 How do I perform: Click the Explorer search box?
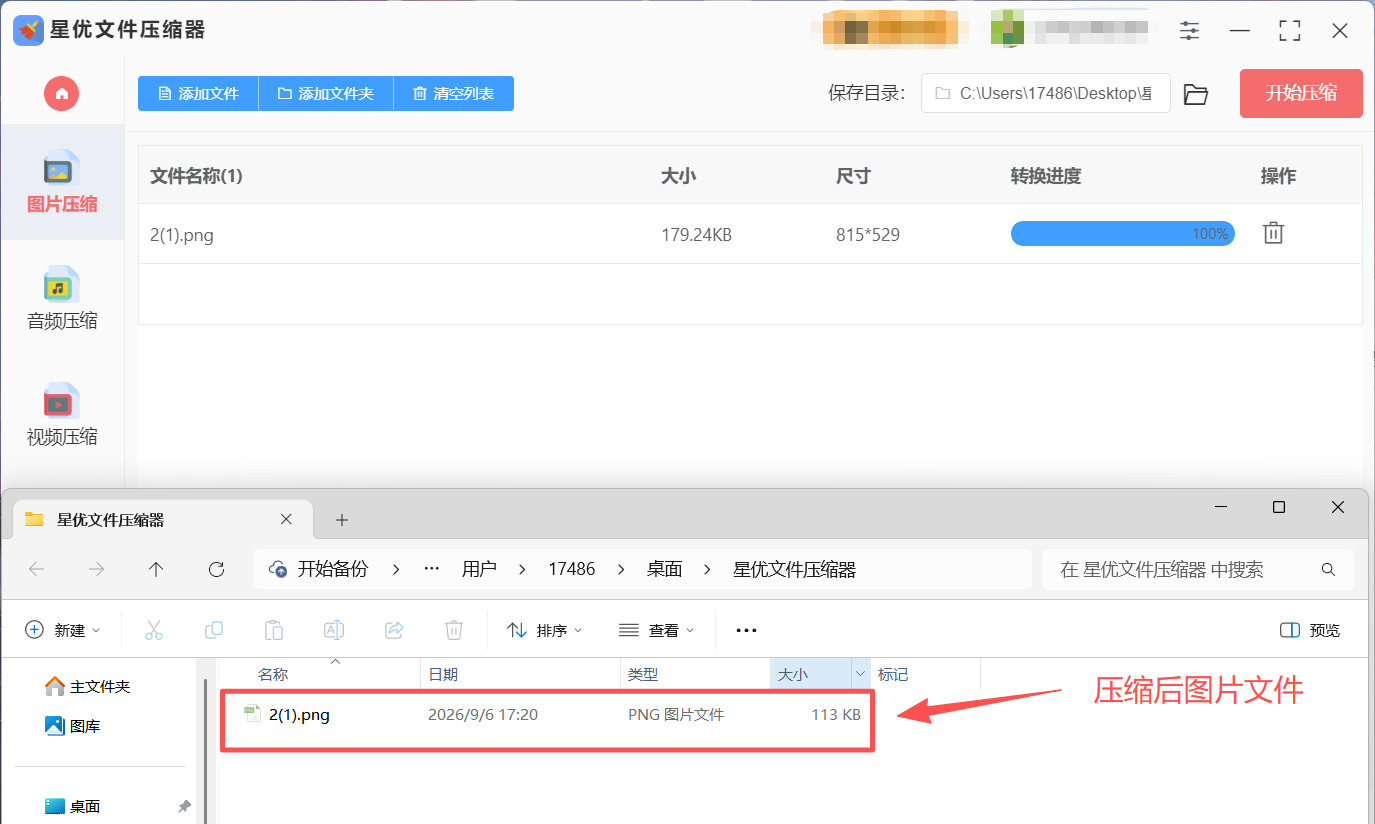1198,569
